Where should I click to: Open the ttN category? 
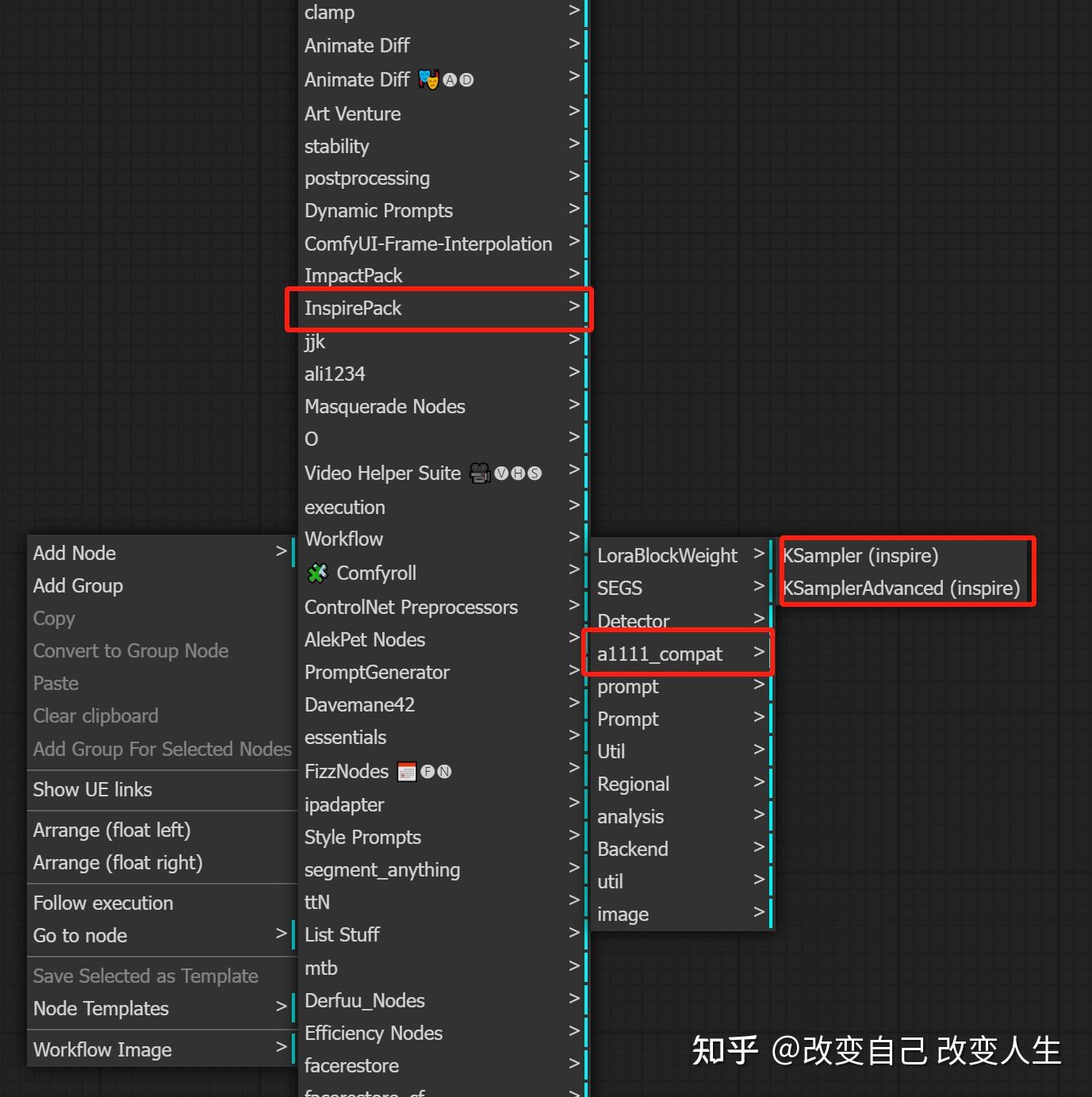coord(443,902)
